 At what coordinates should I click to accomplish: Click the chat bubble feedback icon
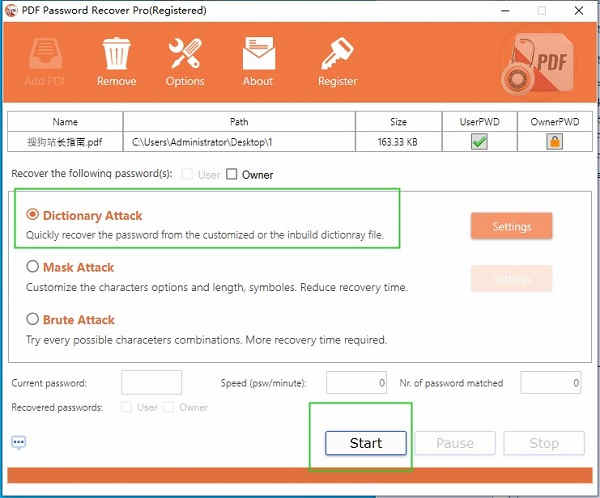coord(19,442)
